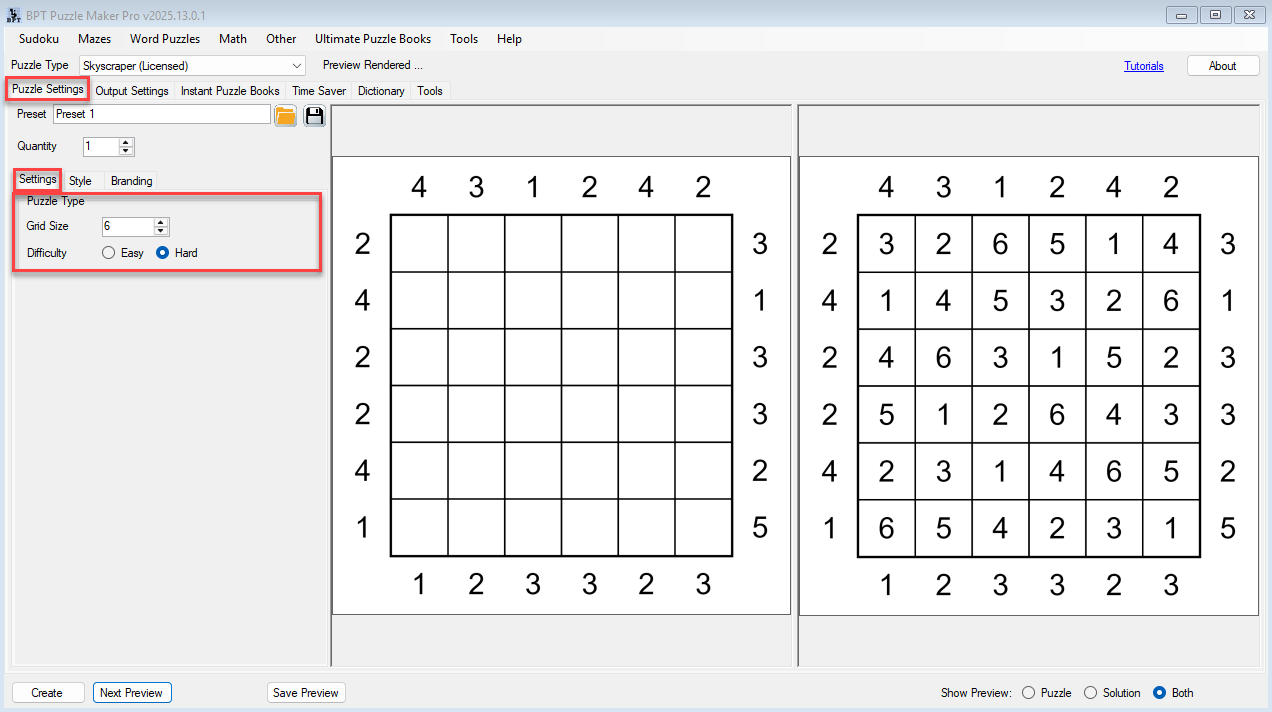Click the Preset name field
The width and height of the screenshot is (1272, 712).
162,114
